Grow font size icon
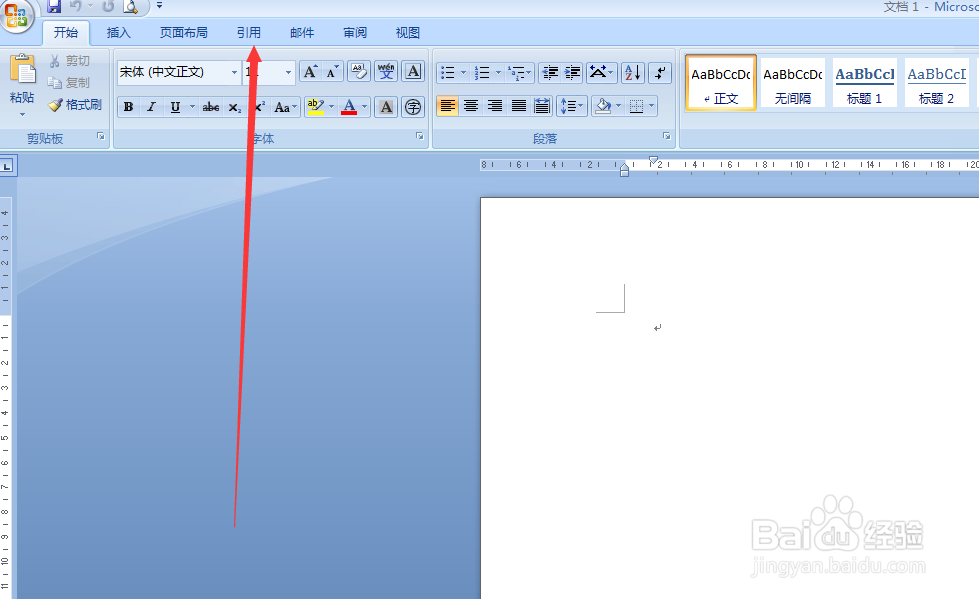Image resolution: width=979 pixels, height=599 pixels. pyautogui.click(x=310, y=72)
